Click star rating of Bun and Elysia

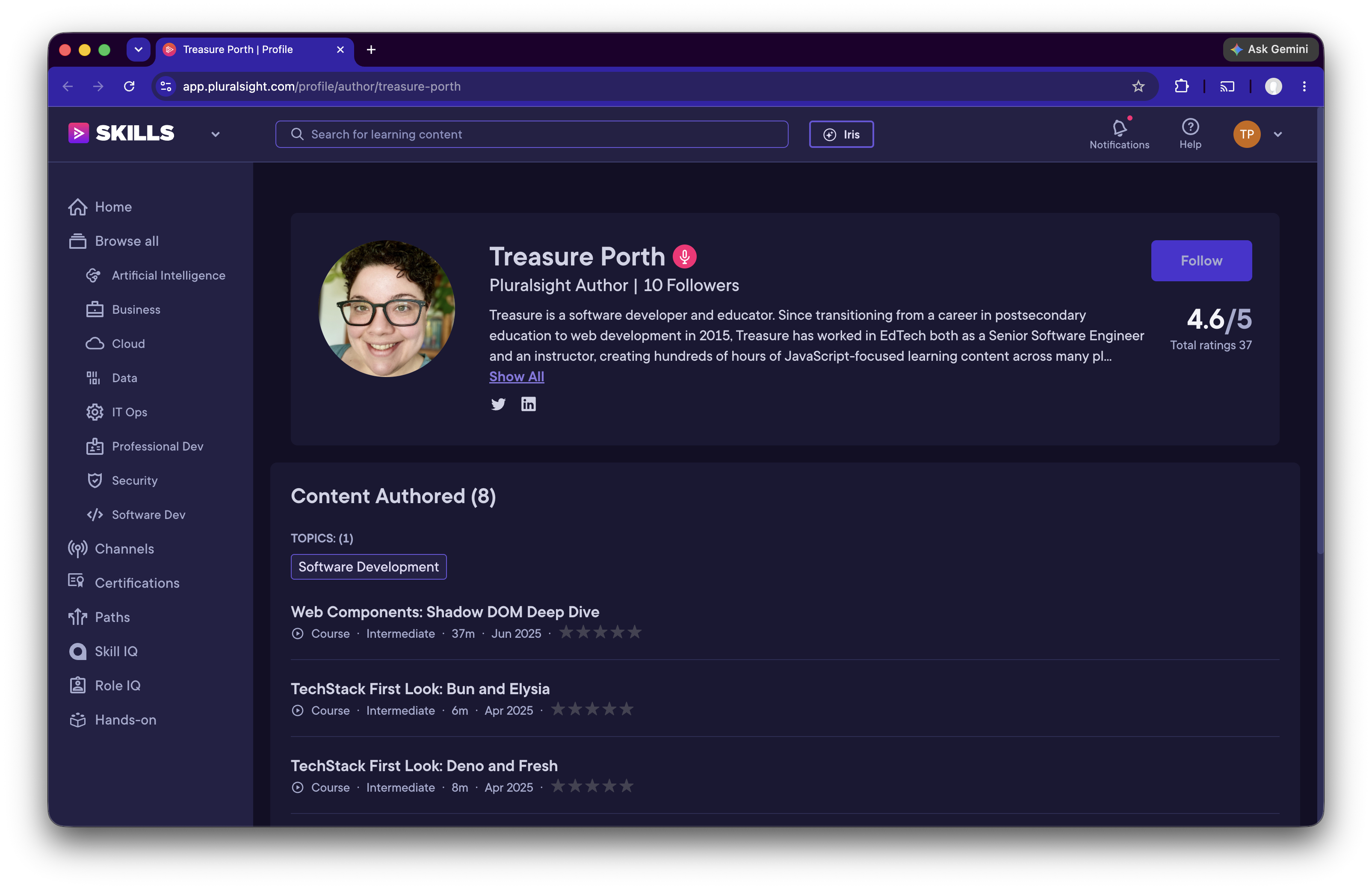pyautogui.click(x=592, y=710)
